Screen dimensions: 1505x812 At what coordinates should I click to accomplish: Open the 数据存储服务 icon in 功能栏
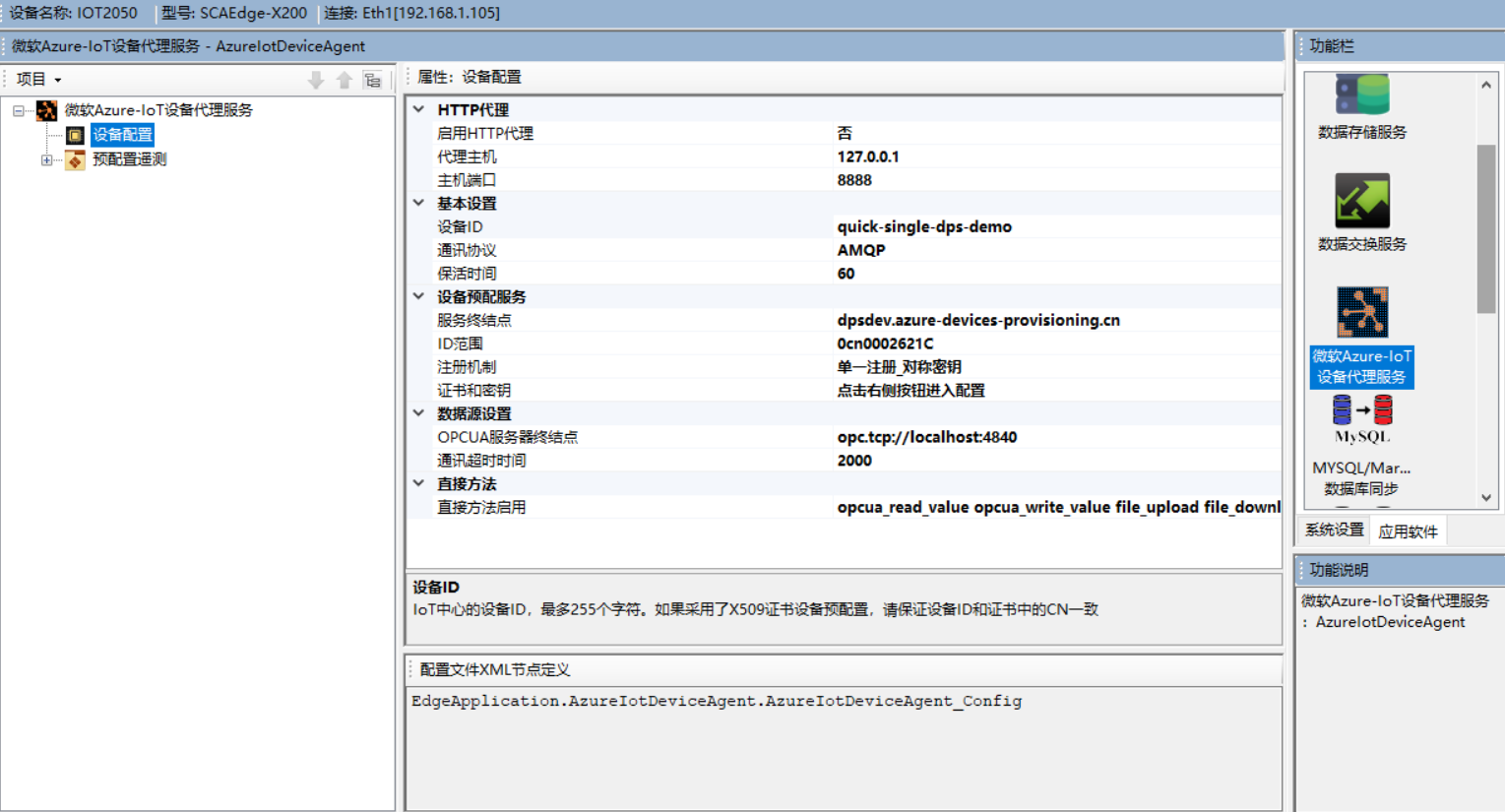1362,96
